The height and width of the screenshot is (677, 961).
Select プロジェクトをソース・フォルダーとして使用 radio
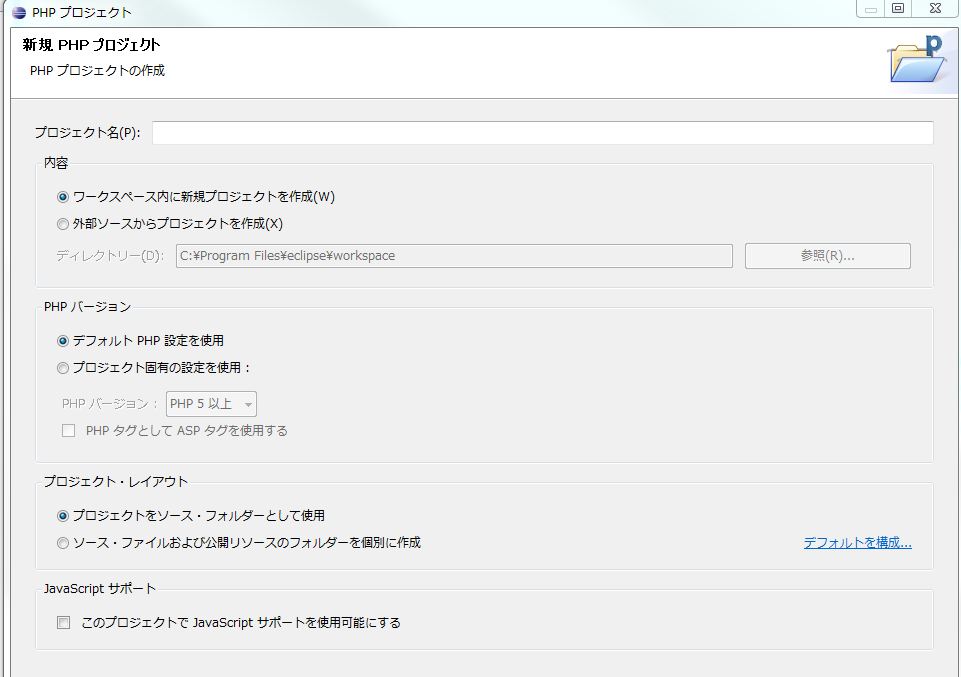pos(63,516)
